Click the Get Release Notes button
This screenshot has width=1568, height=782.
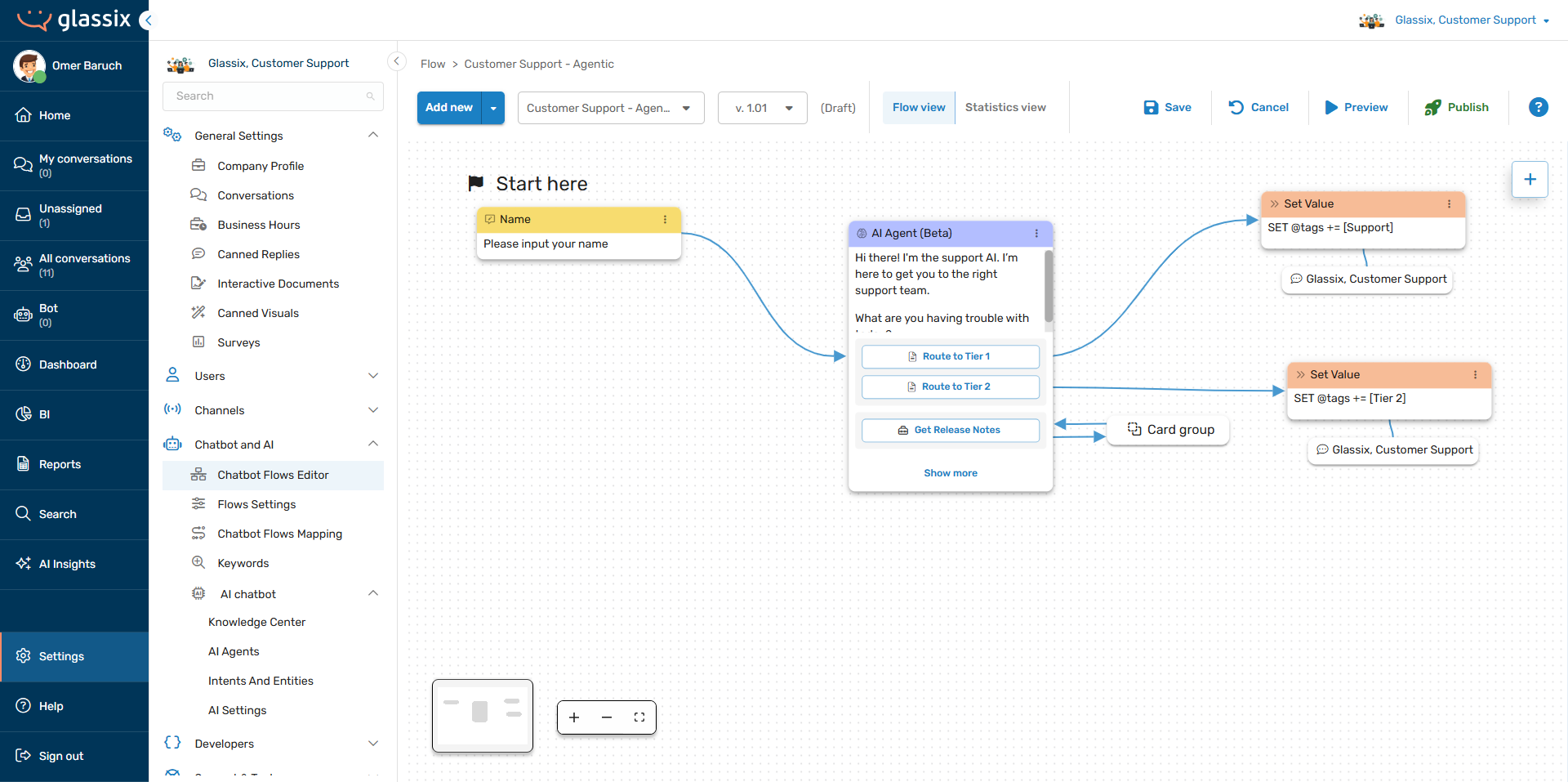pyautogui.click(x=951, y=430)
